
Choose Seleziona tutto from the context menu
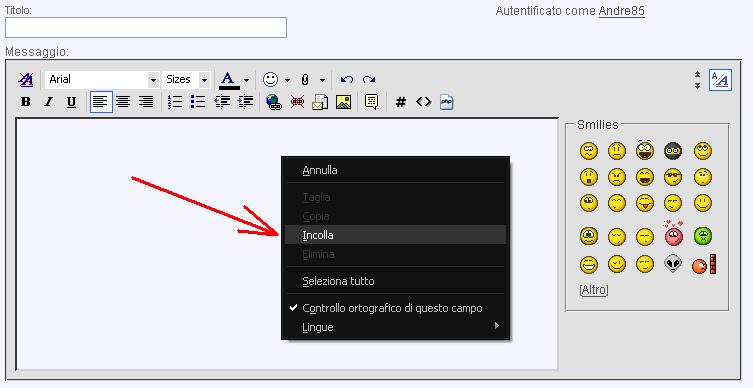click(x=395, y=281)
